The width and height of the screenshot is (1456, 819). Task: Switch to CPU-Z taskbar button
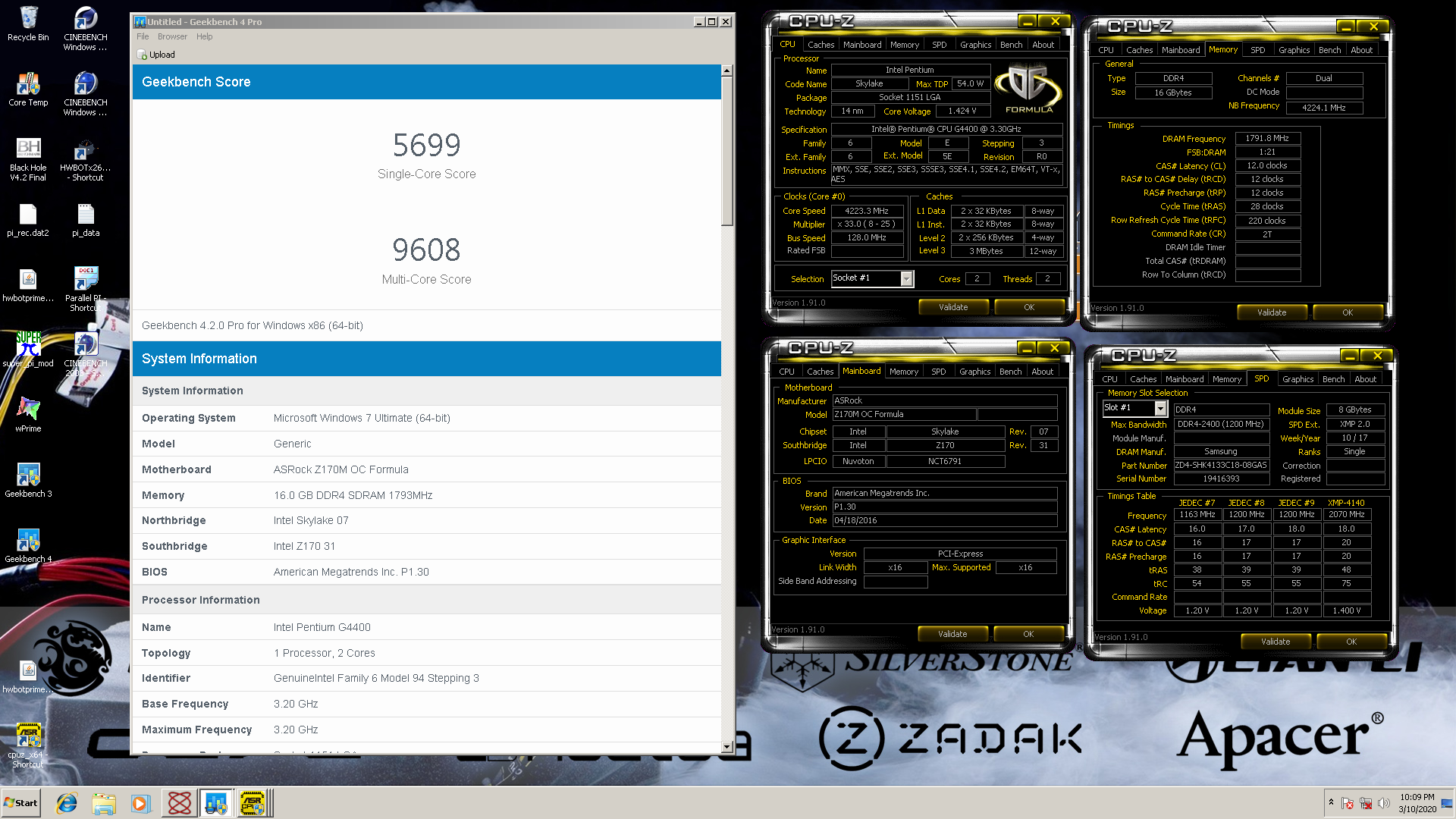click(x=253, y=803)
